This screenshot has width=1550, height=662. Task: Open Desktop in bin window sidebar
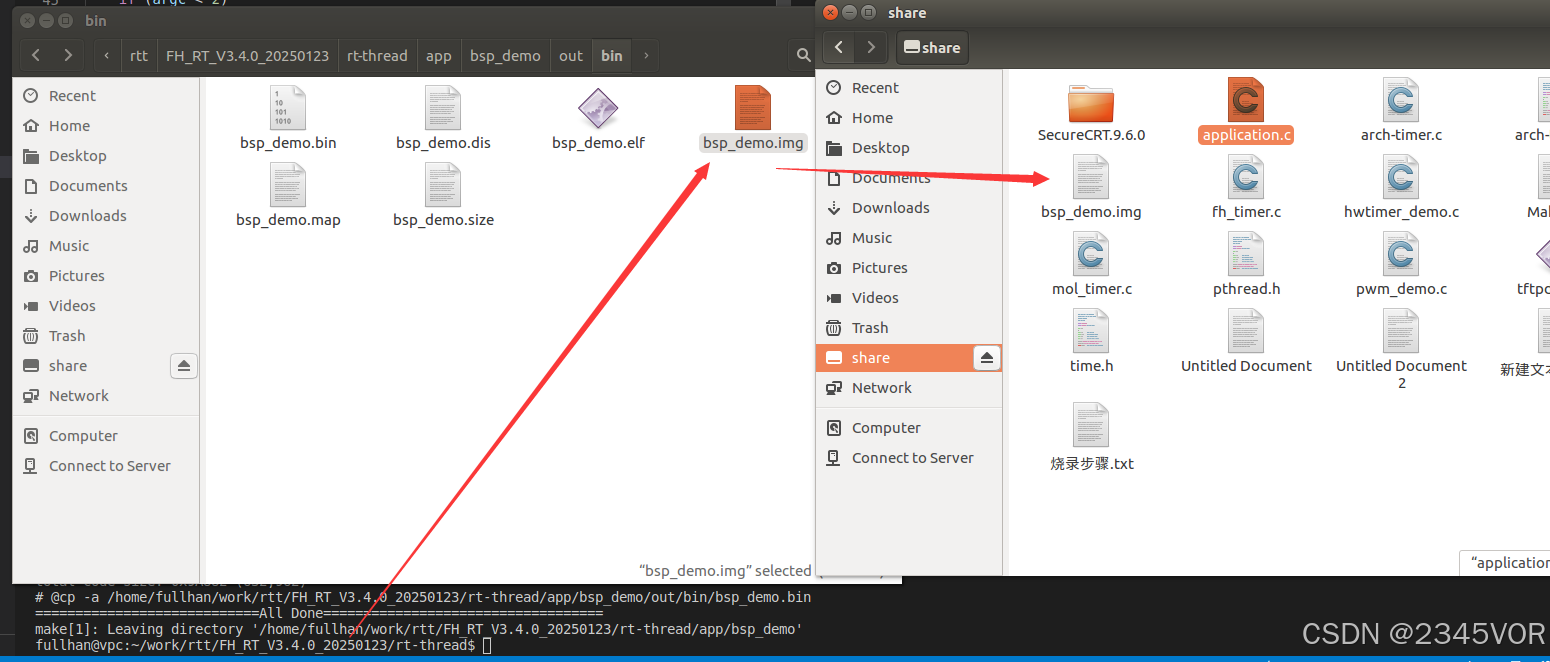pyautogui.click(x=106, y=156)
